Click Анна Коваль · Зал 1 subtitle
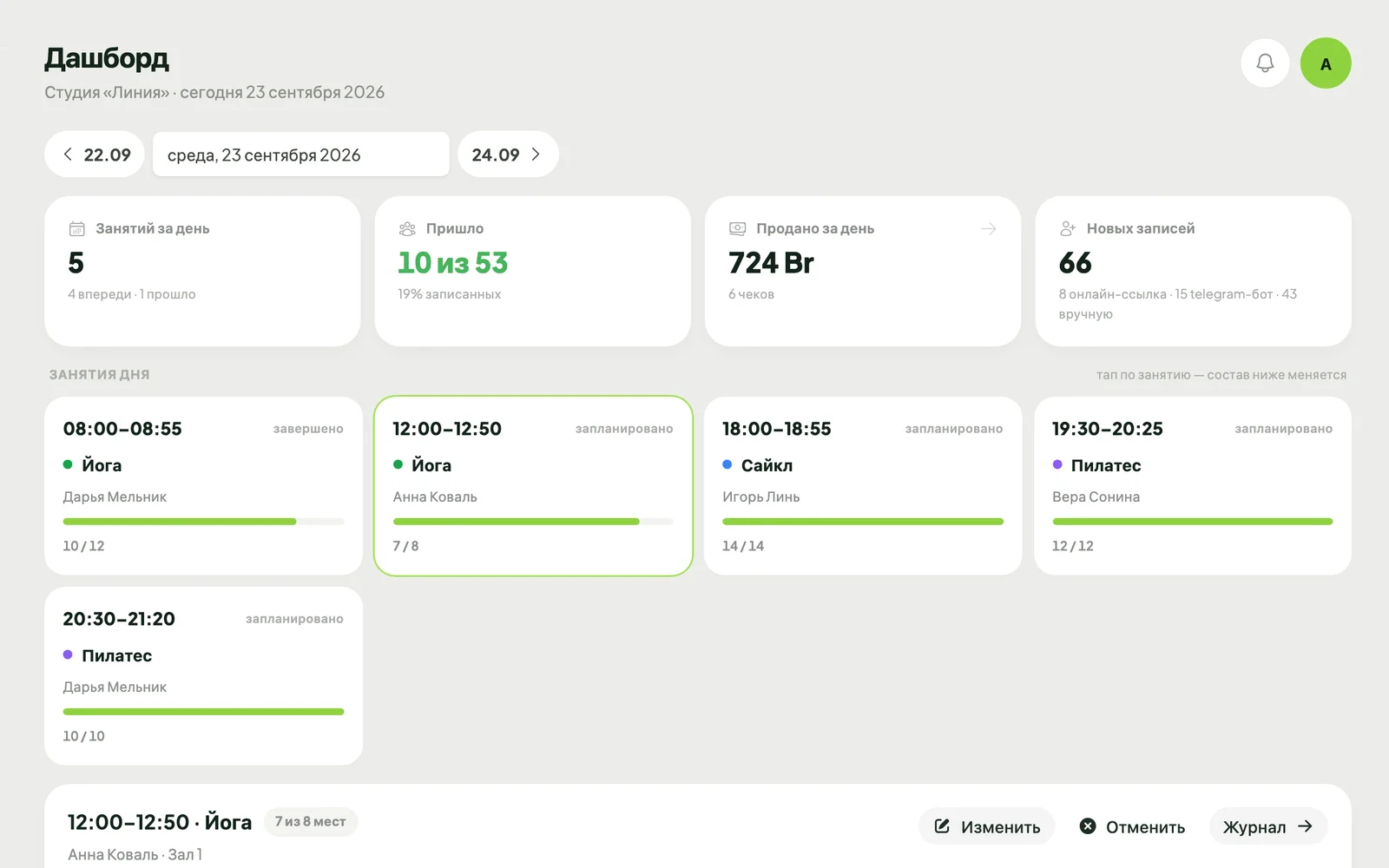The height and width of the screenshot is (868, 1389). click(x=135, y=854)
